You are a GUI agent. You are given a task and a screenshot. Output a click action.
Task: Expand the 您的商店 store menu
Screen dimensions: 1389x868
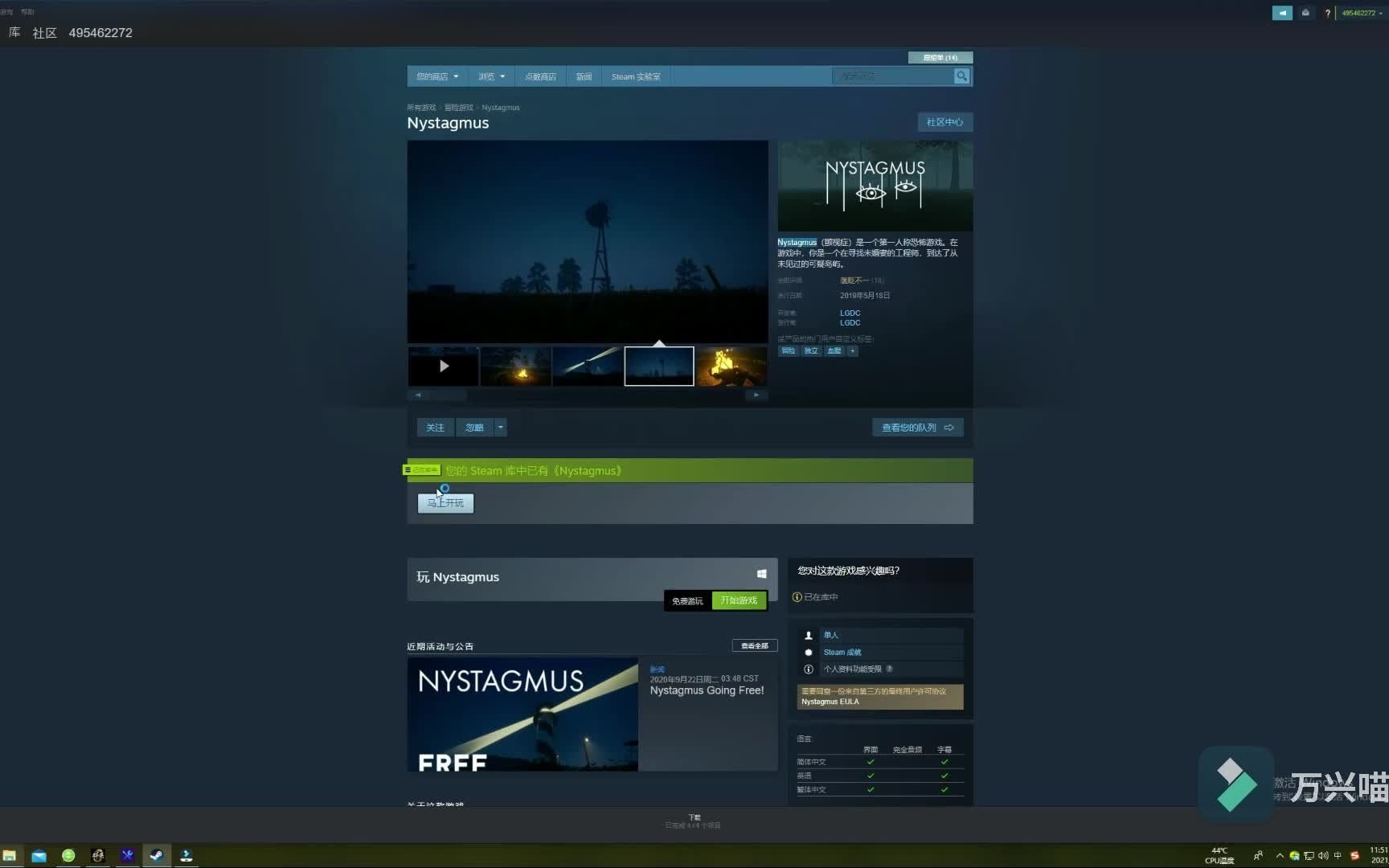point(437,76)
